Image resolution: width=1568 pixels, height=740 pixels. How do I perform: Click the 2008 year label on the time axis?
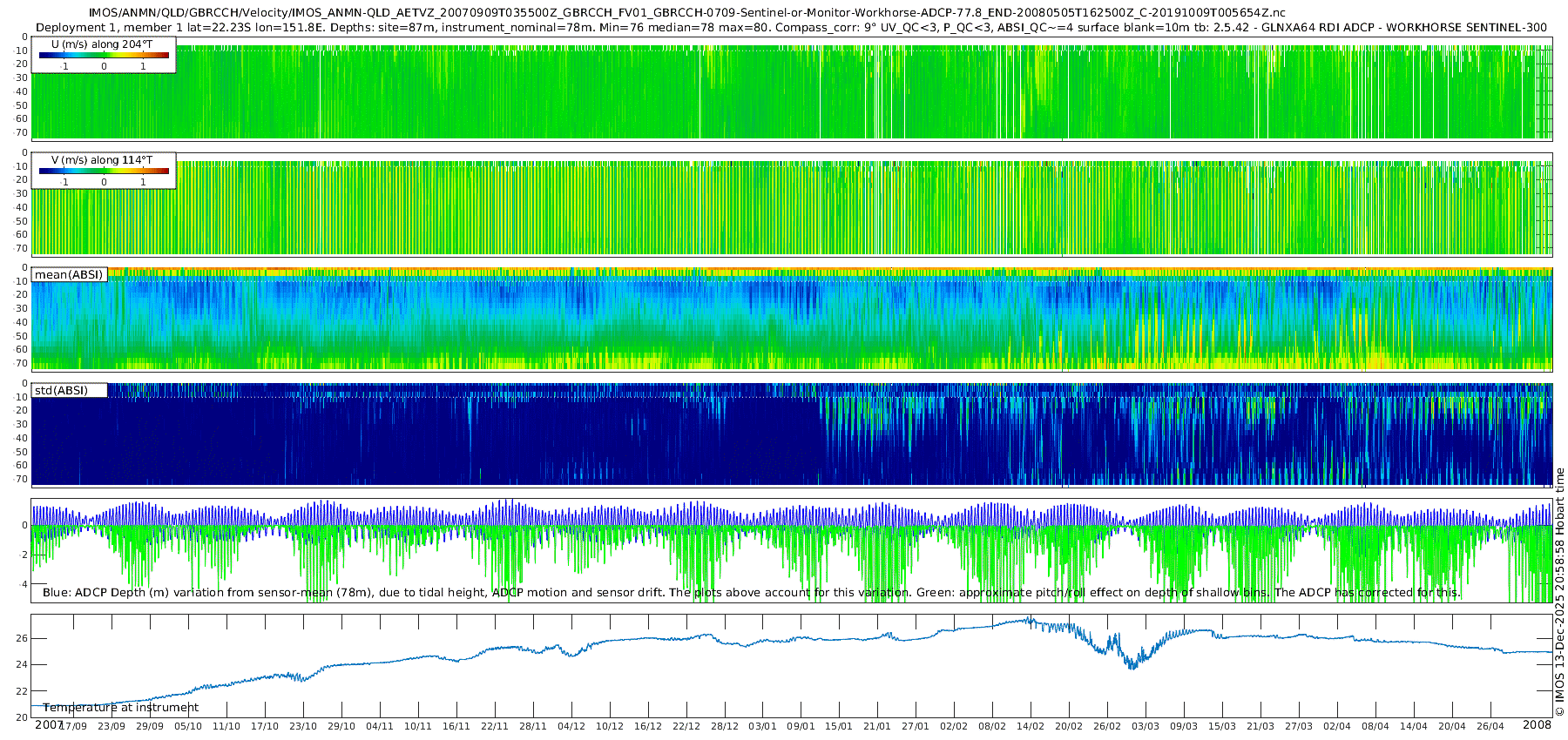tap(1537, 724)
